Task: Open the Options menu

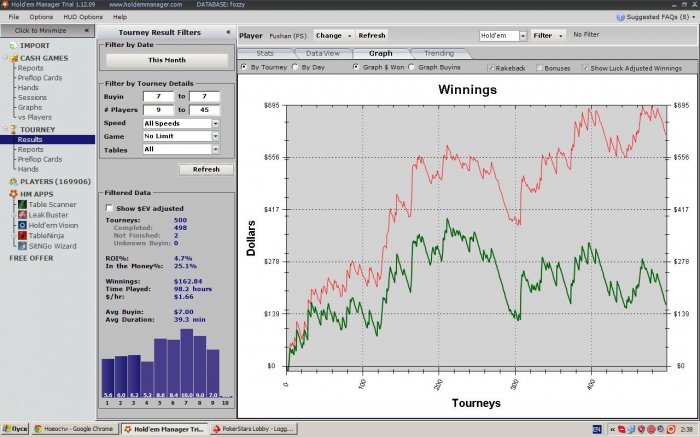Action: [x=41, y=17]
